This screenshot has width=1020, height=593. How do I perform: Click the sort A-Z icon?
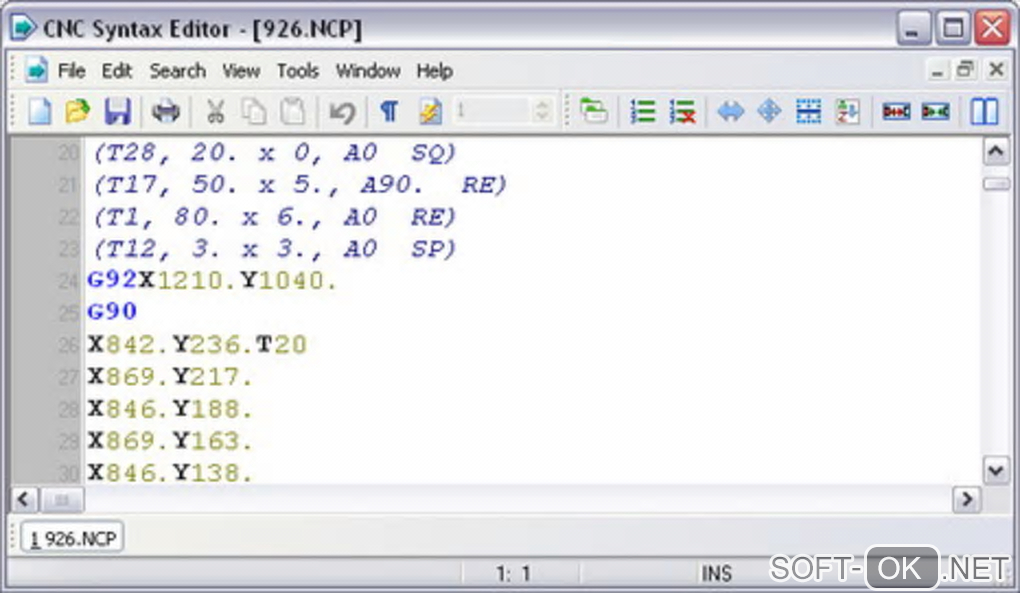pyautogui.click(x=848, y=112)
